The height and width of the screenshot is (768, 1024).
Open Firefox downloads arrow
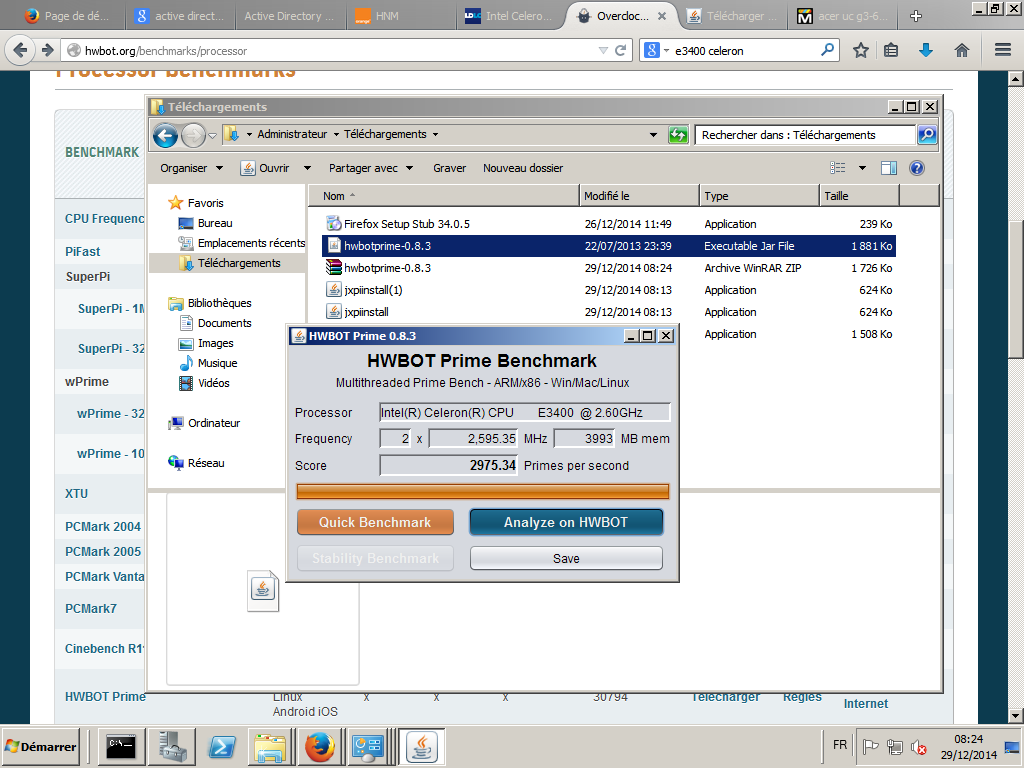tap(925, 50)
